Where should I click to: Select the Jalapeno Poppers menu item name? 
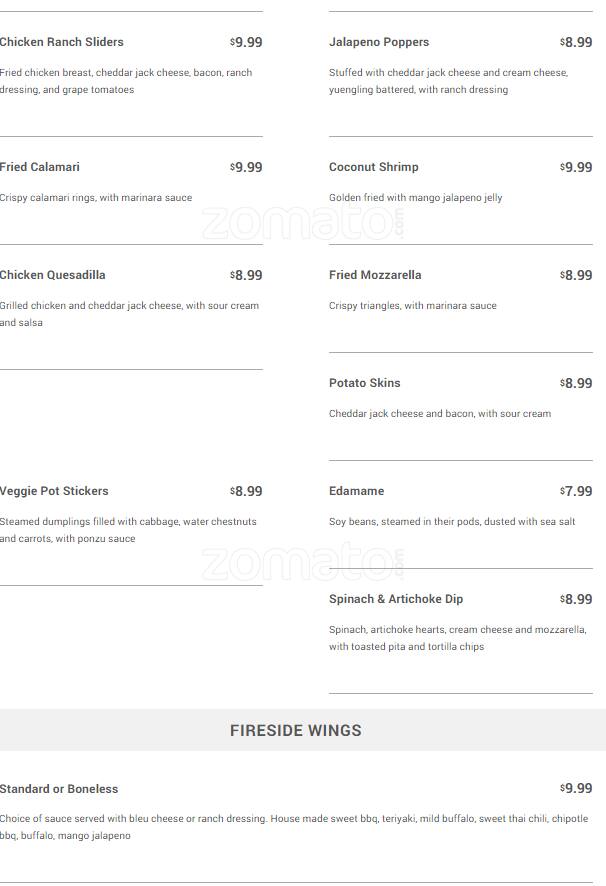tap(379, 42)
